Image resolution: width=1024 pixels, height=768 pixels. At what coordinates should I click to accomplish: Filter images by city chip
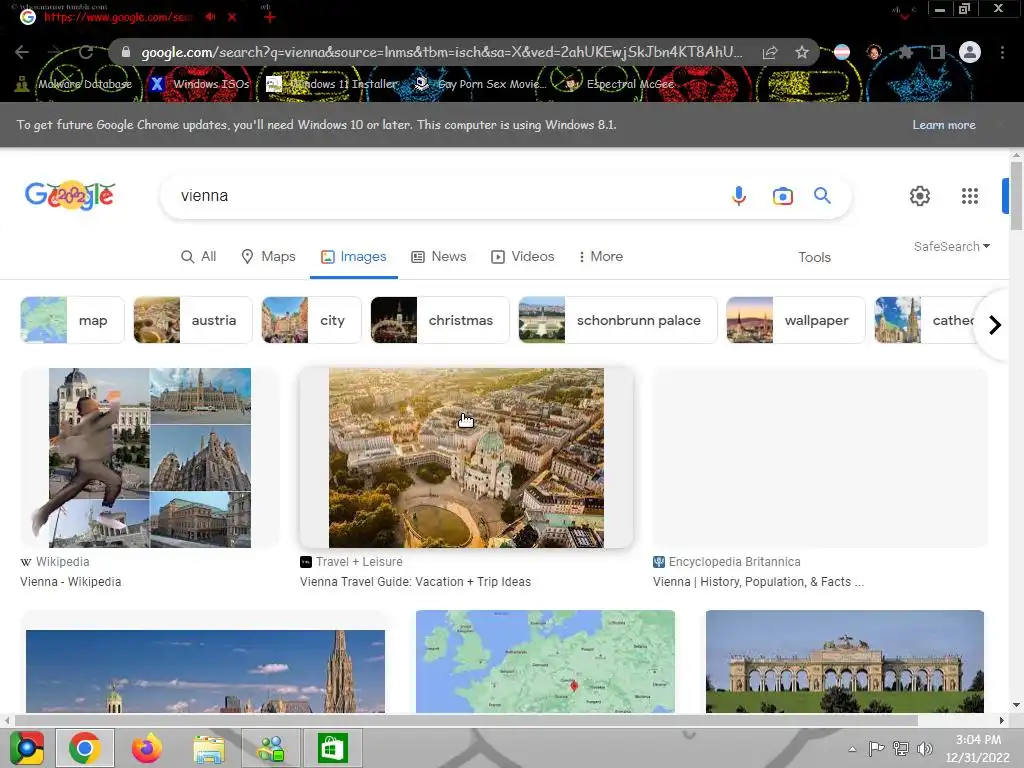(x=311, y=320)
